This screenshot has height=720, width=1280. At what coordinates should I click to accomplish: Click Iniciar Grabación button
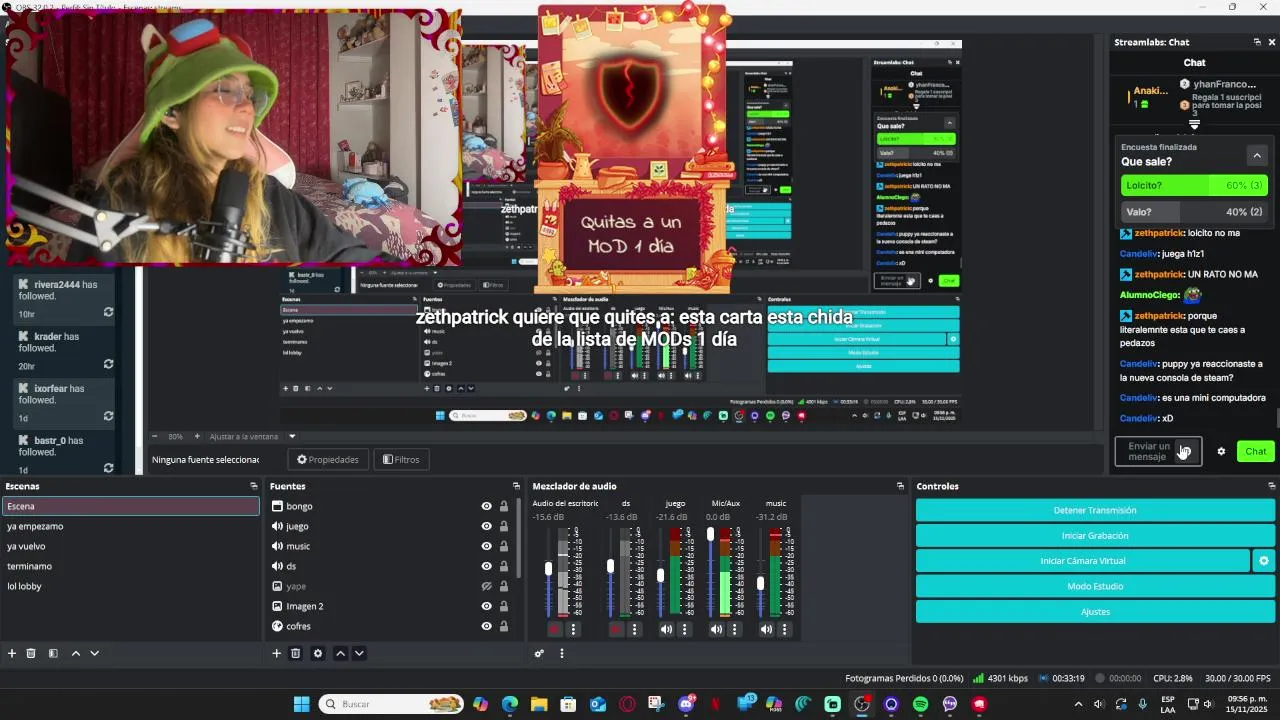point(1095,536)
